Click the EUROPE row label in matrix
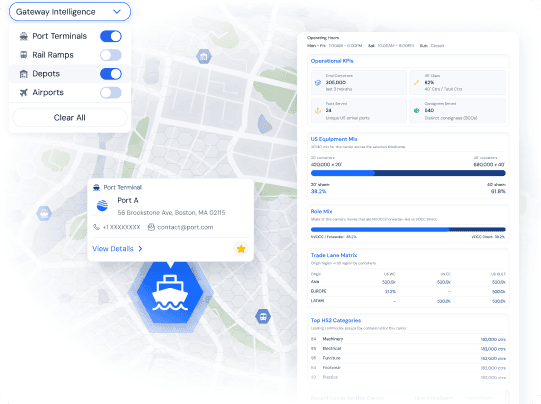The height and width of the screenshot is (404, 541). tap(318, 291)
